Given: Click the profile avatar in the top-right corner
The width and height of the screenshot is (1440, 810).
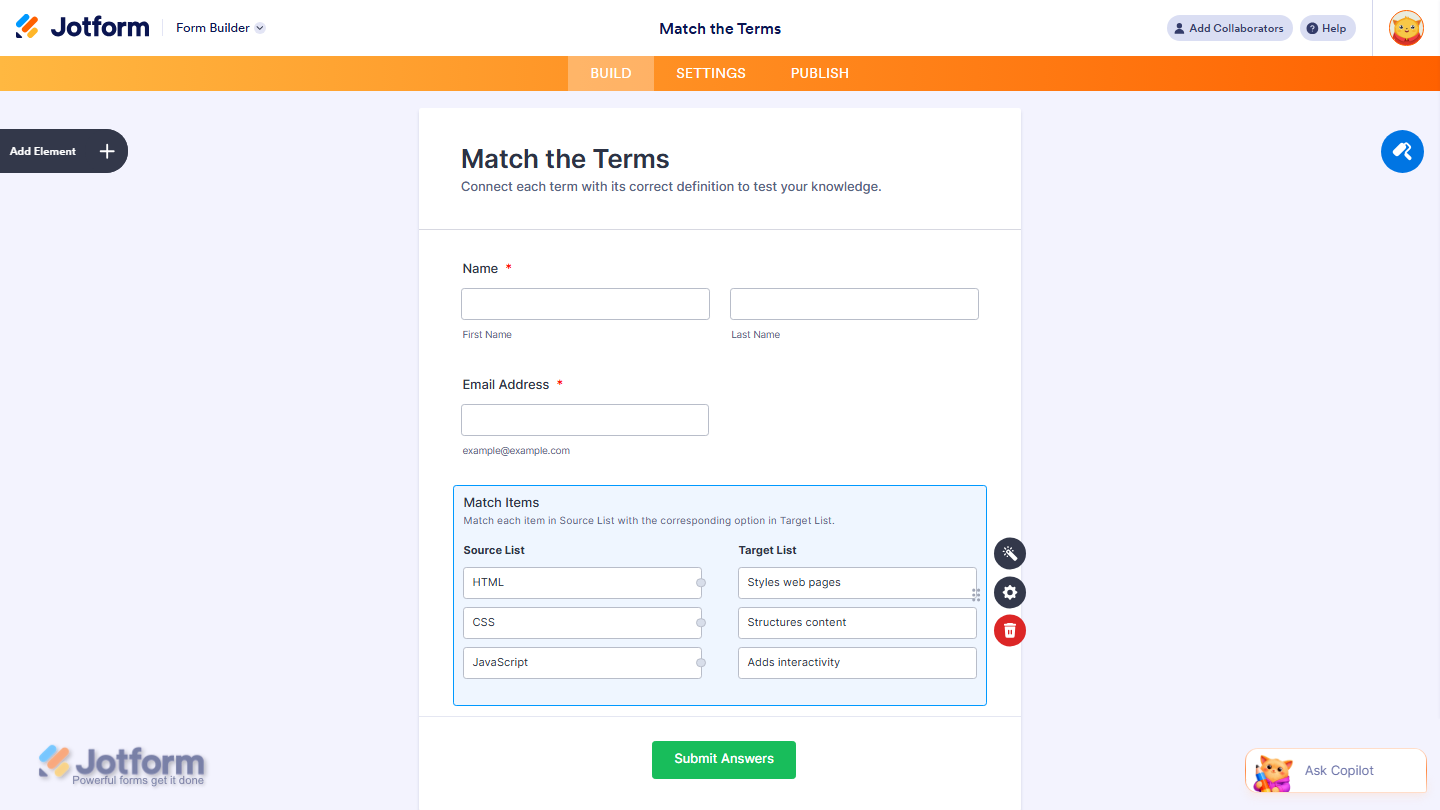Looking at the screenshot, I should point(1406,28).
